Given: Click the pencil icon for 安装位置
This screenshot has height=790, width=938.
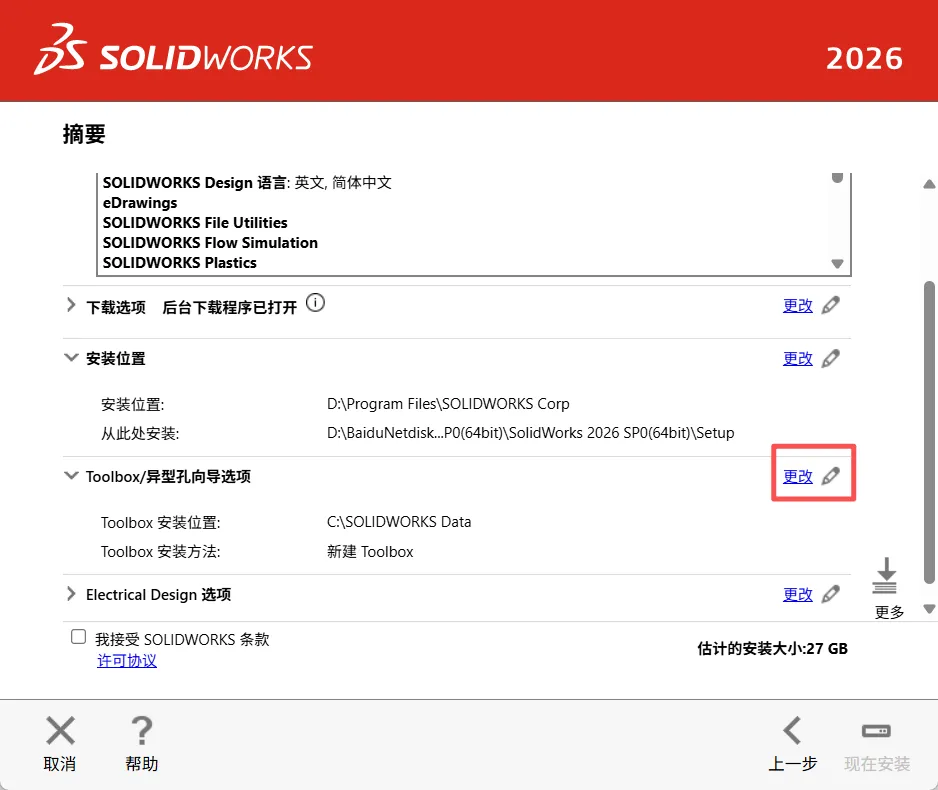Looking at the screenshot, I should pyautogui.click(x=830, y=358).
